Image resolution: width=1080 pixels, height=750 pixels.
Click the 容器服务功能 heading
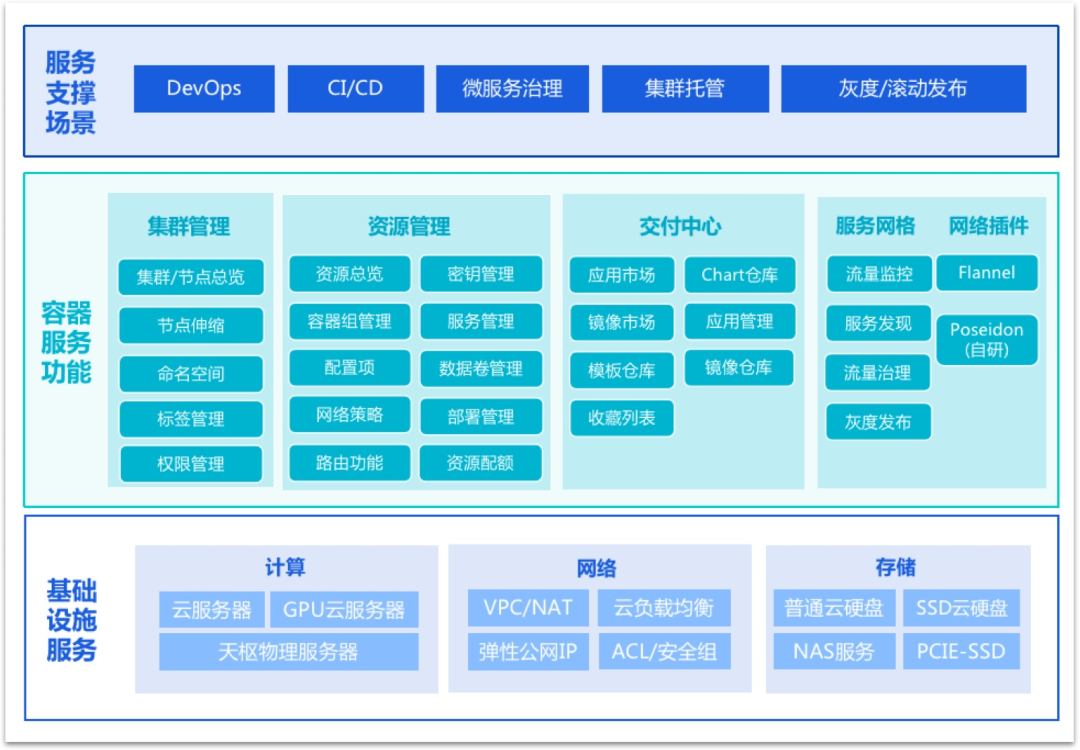click(66, 342)
